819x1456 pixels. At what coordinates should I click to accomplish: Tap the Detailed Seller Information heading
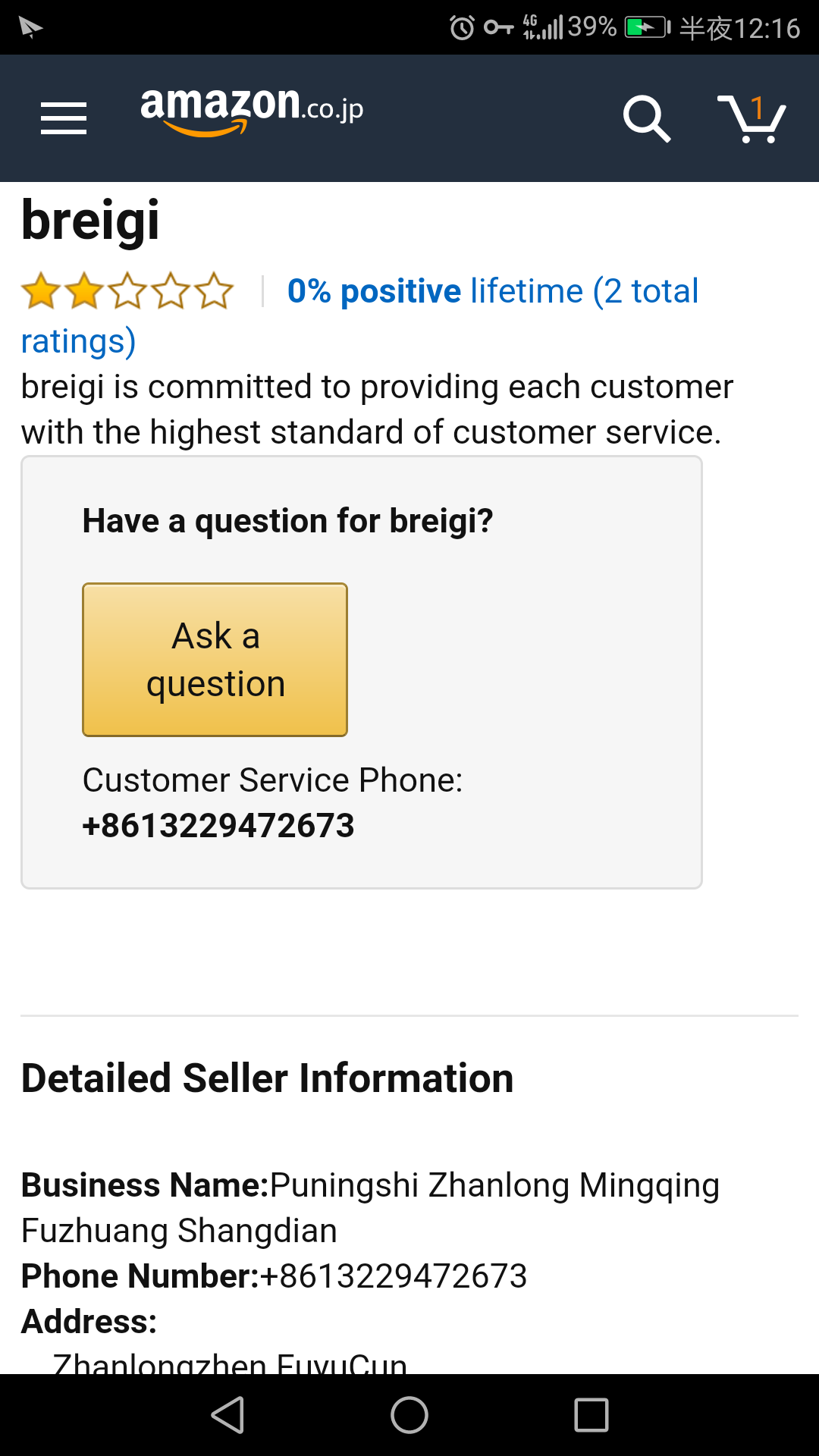(x=267, y=1078)
